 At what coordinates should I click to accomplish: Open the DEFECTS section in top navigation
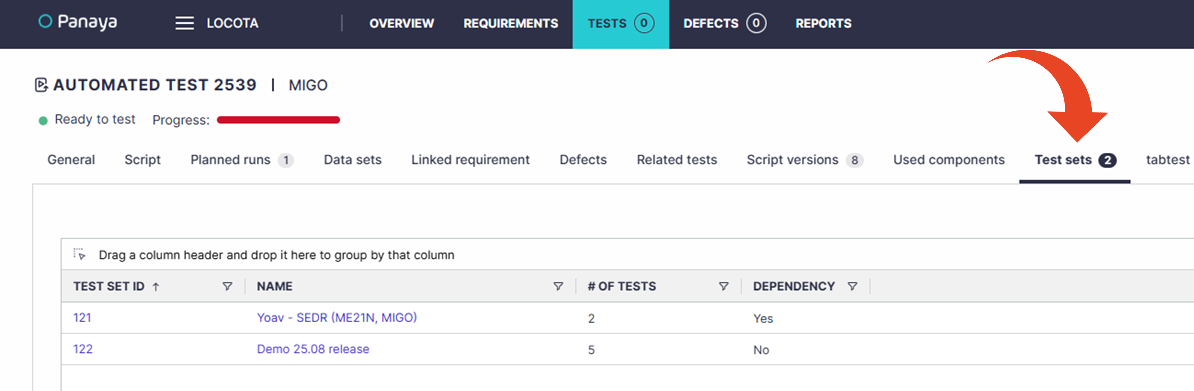point(711,24)
